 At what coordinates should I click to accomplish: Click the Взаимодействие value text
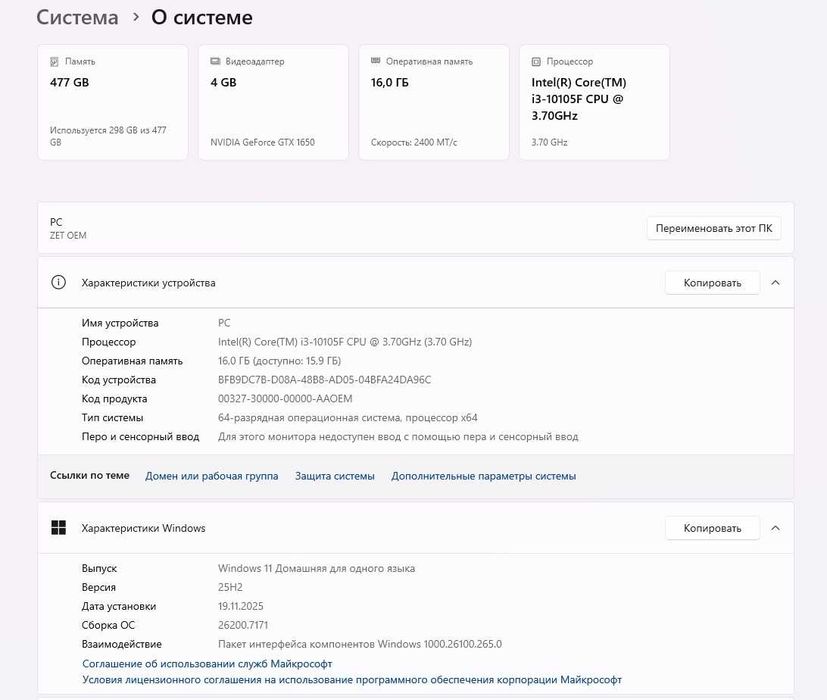[360, 644]
